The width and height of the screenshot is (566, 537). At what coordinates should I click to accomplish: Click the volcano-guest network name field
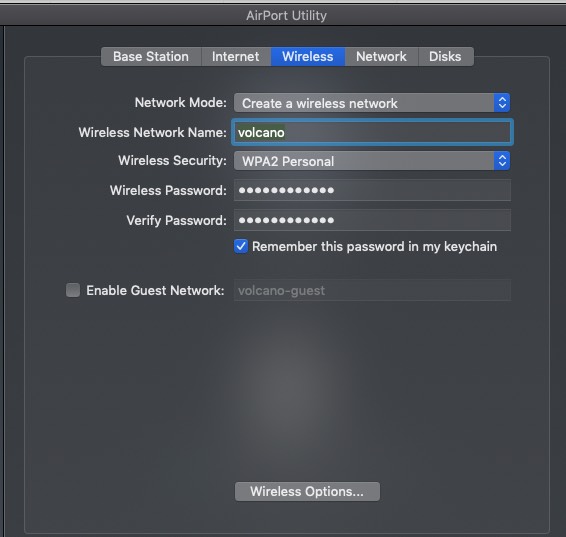click(x=372, y=290)
